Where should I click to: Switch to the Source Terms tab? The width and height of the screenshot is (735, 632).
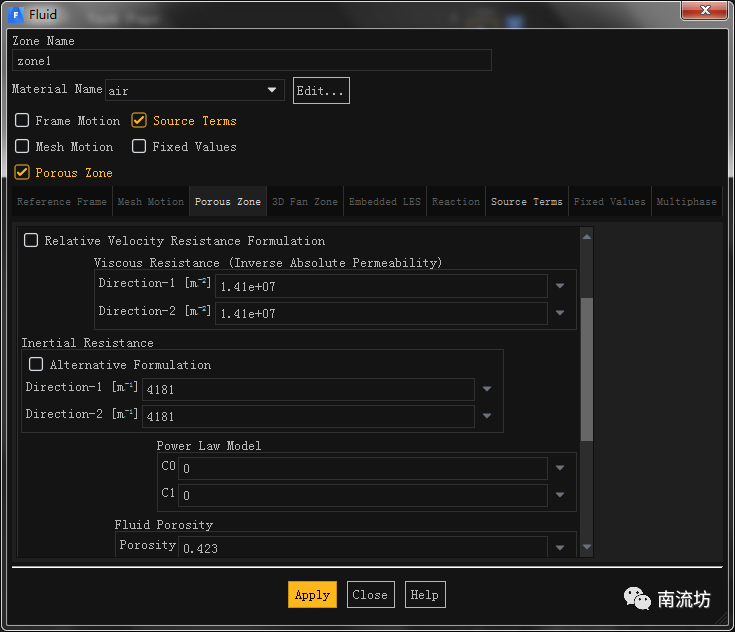pos(526,202)
